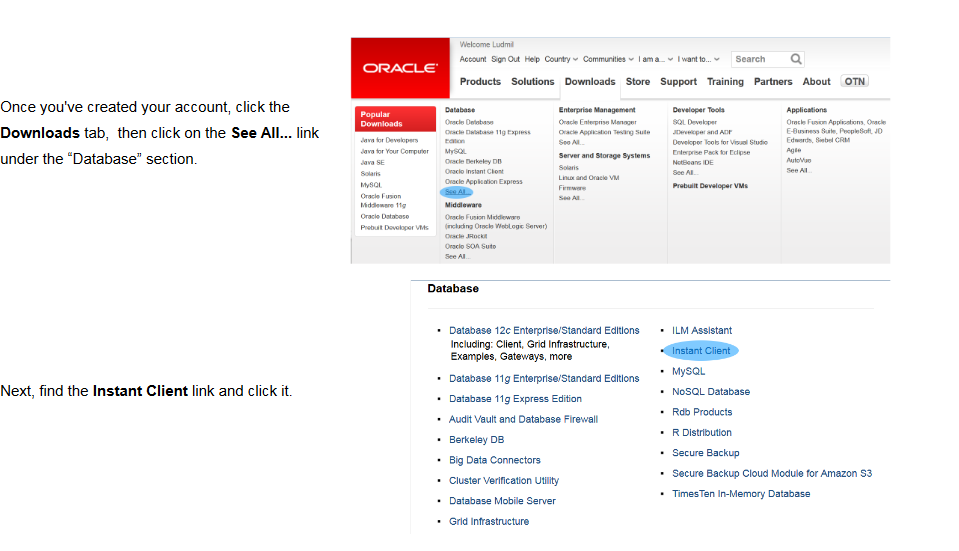Click the Popular Downloads red header
959x551 pixels.
(395, 119)
